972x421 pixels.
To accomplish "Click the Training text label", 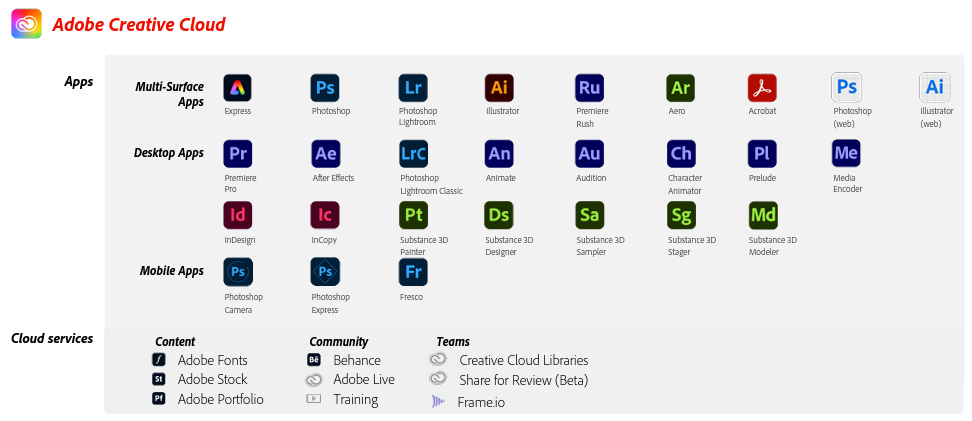I will point(356,399).
